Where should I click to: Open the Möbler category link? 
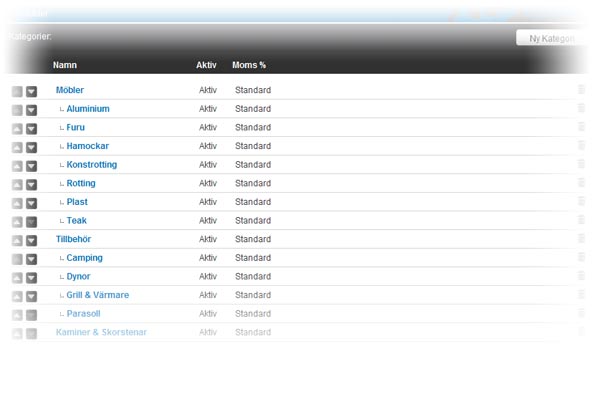[x=70, y=90]
